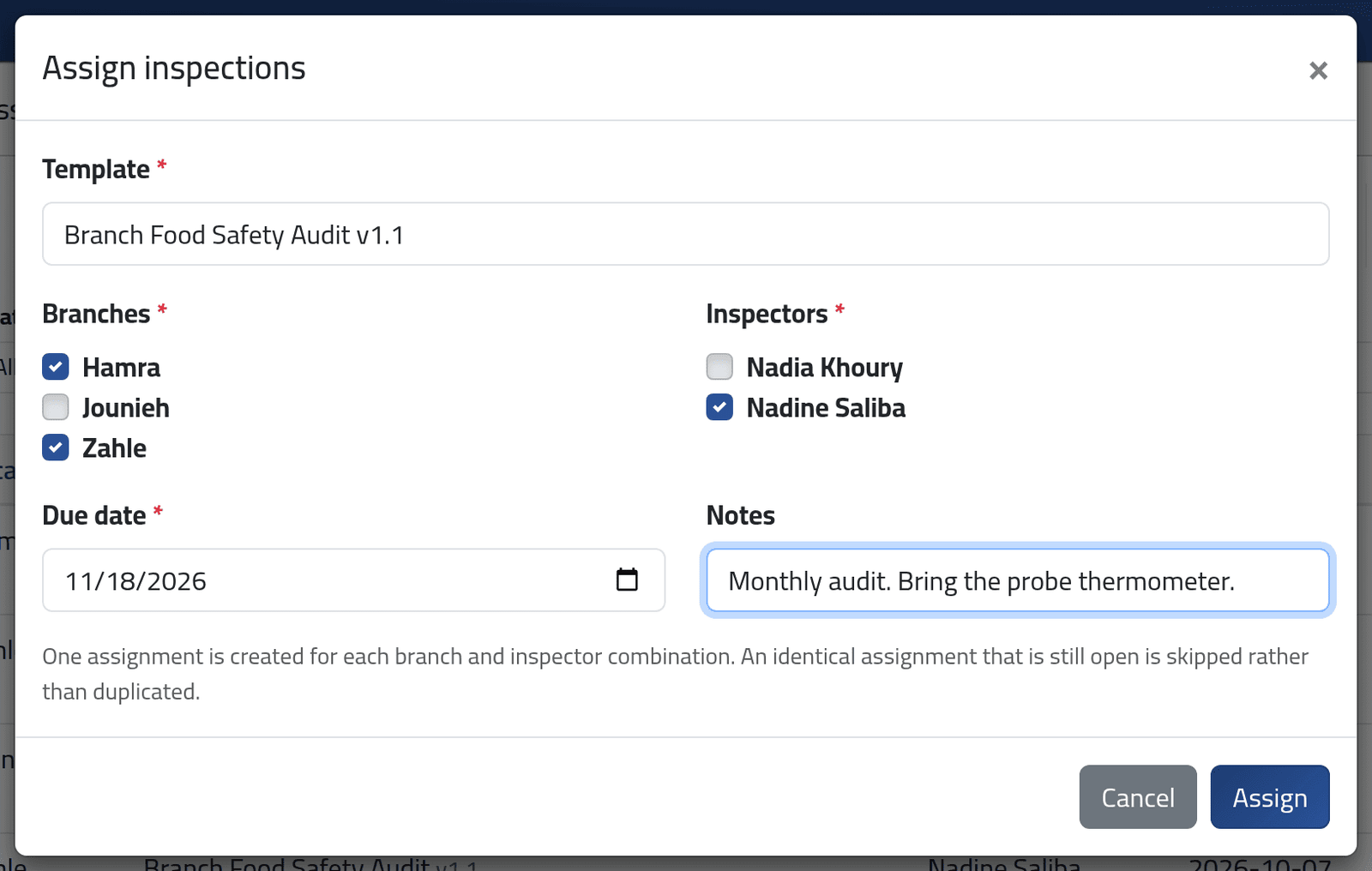This screenshot has height=871, width=1372.
Task: Click the Nadine Saliba label text
Action: tap(826, 407)
